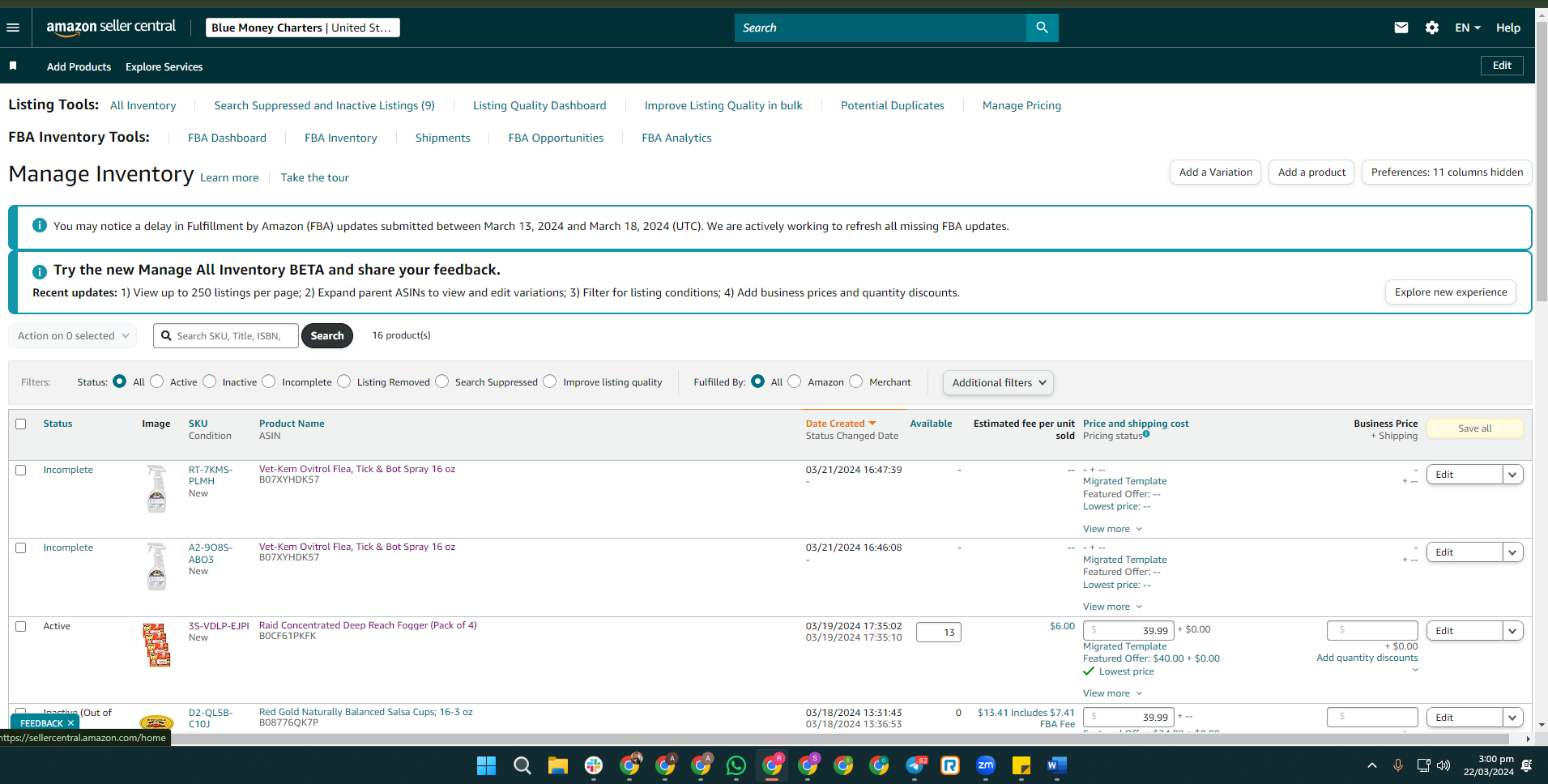
Task: Close the FEEDBACK tab with X
Action: [x=70, y=723]
